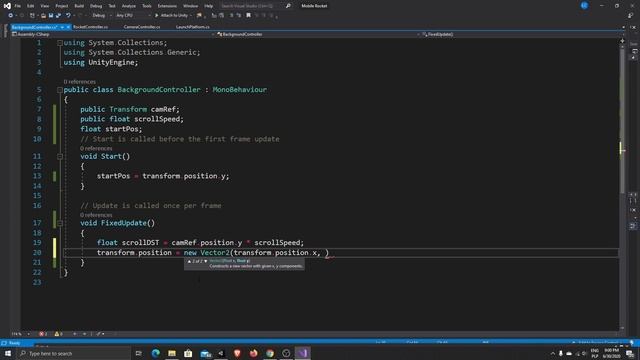Image resolution: width=640 pixels, height=360 pixels.
Task: Open the Any CPU platform dropdown
Action: coord(133,16)
